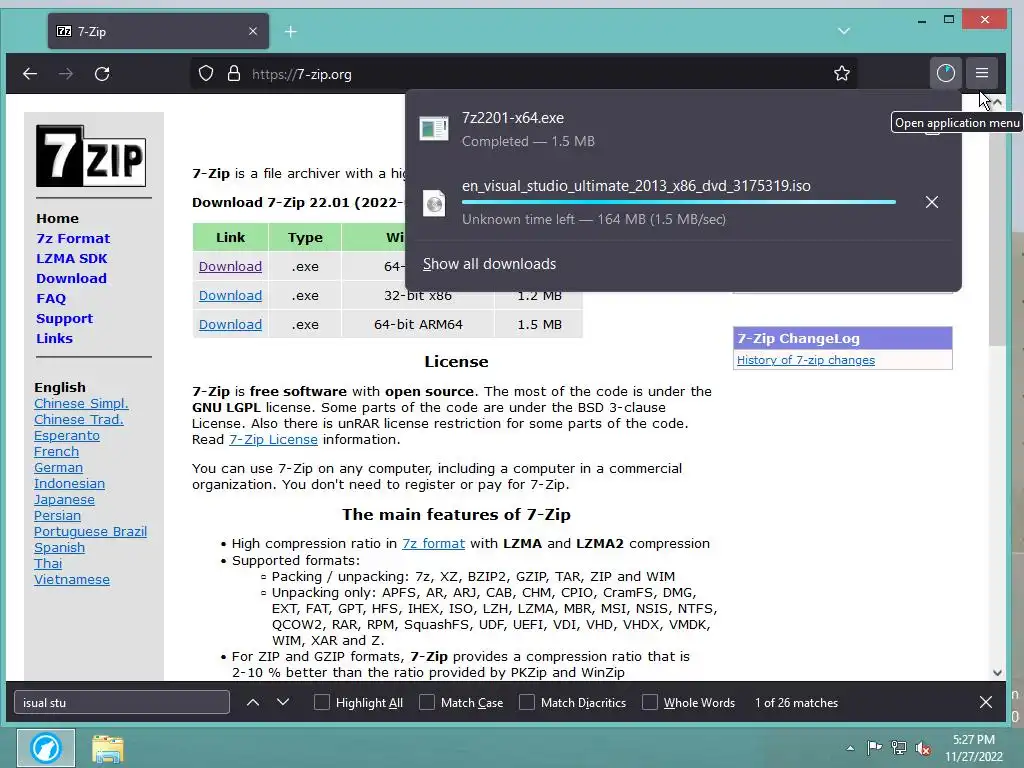Click the muted volume tray icon
This screenshot has width=1024, height=768.
(923, 748)
